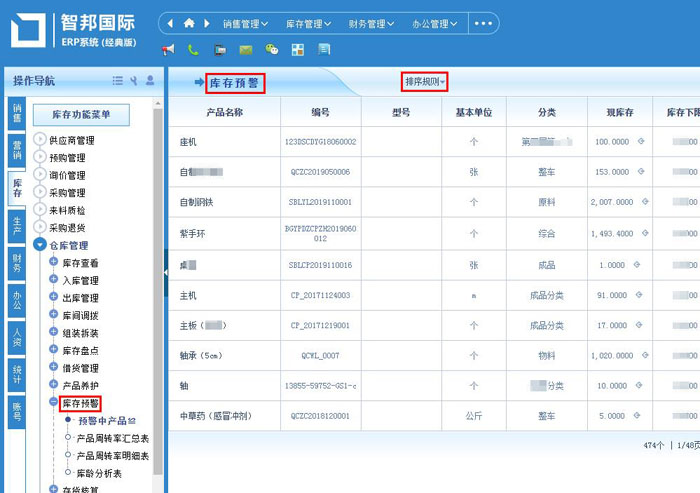This screenshot has width=700, height=493.
Task: Collapse the 仓库管理 tree node
Action: [x=40, y=245]
